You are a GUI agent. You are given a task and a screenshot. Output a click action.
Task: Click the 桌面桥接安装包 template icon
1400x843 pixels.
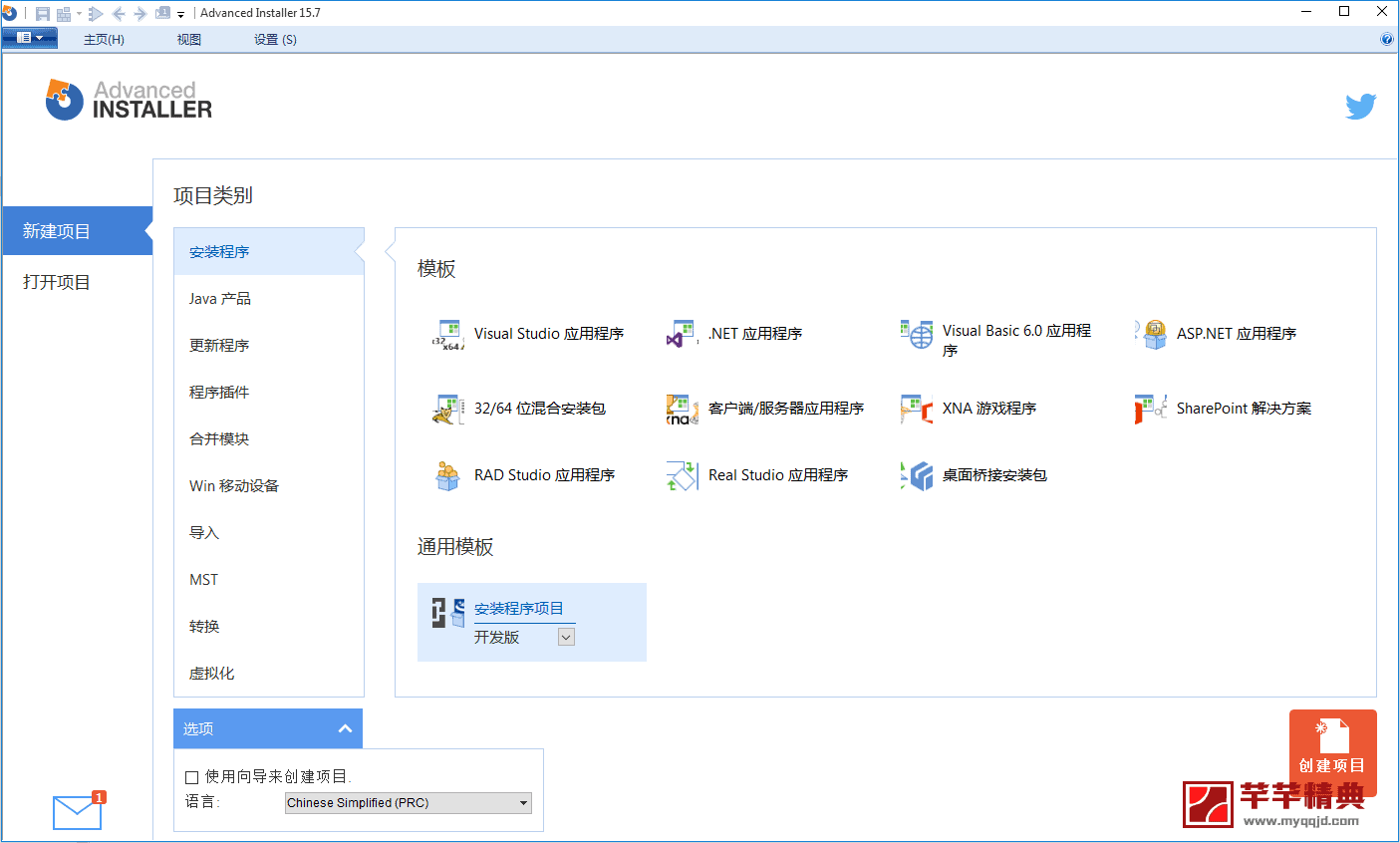click(917, 476)
